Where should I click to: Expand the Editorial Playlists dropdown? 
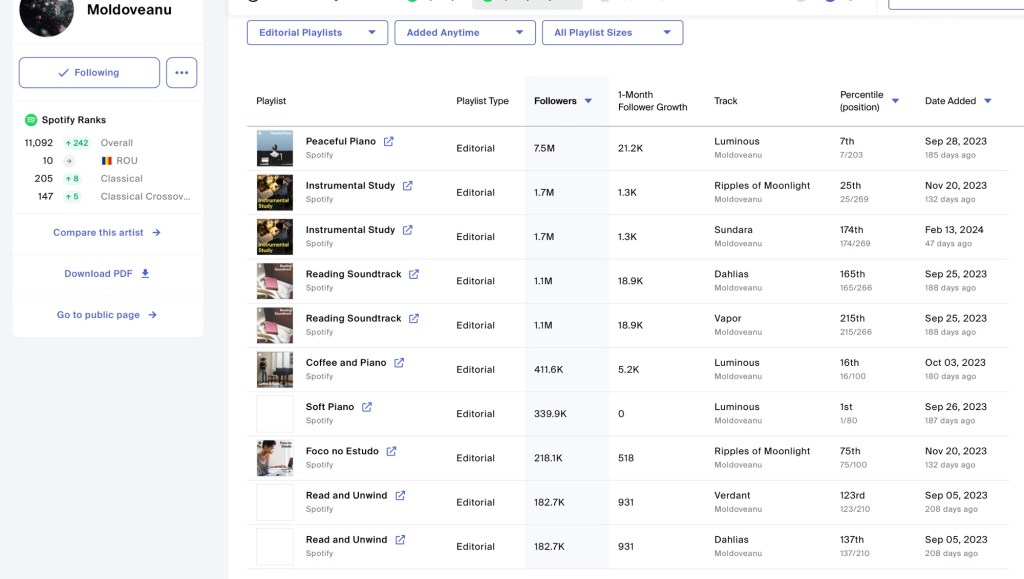(x=317, y=33)
